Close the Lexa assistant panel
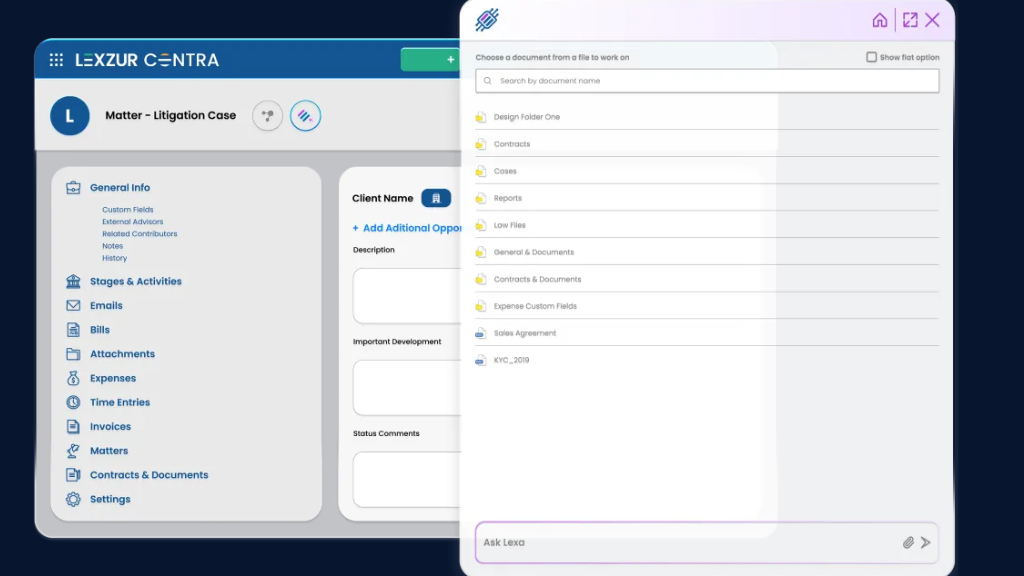 pyautogui.click(x=932, y=20)
